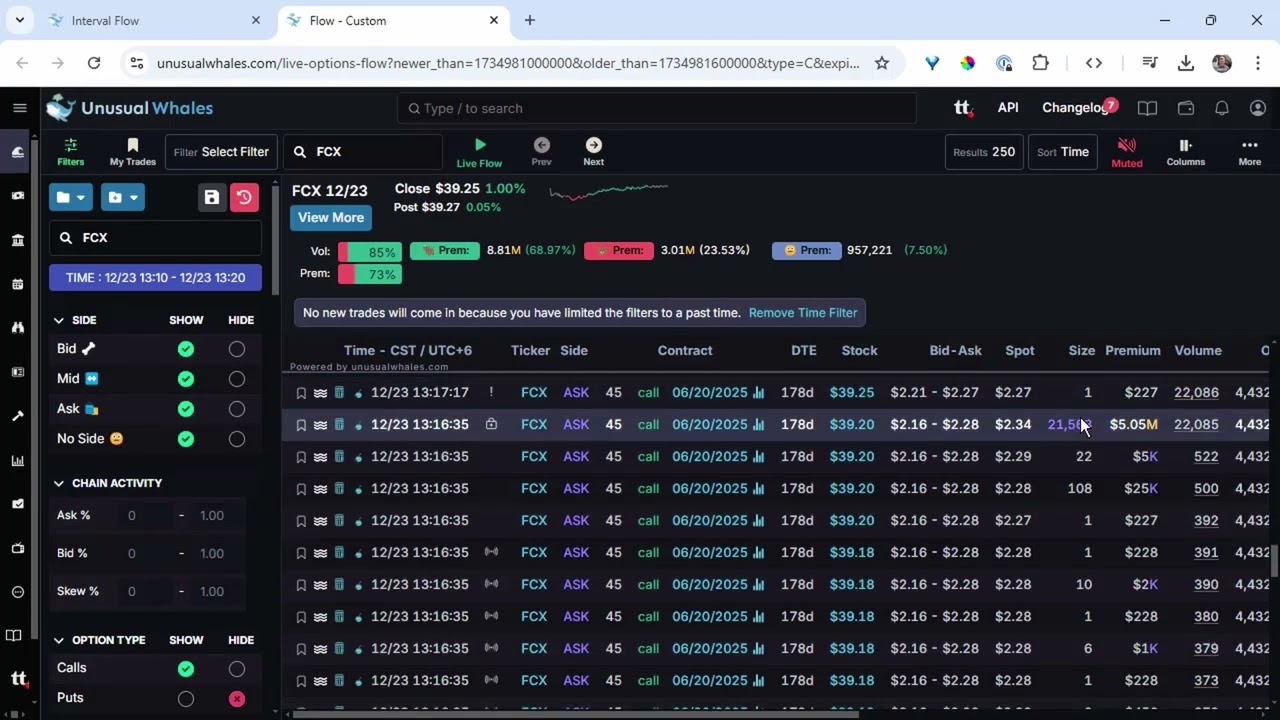
Task: Open the user account profile icon
Action: (x=1258, y=108)
